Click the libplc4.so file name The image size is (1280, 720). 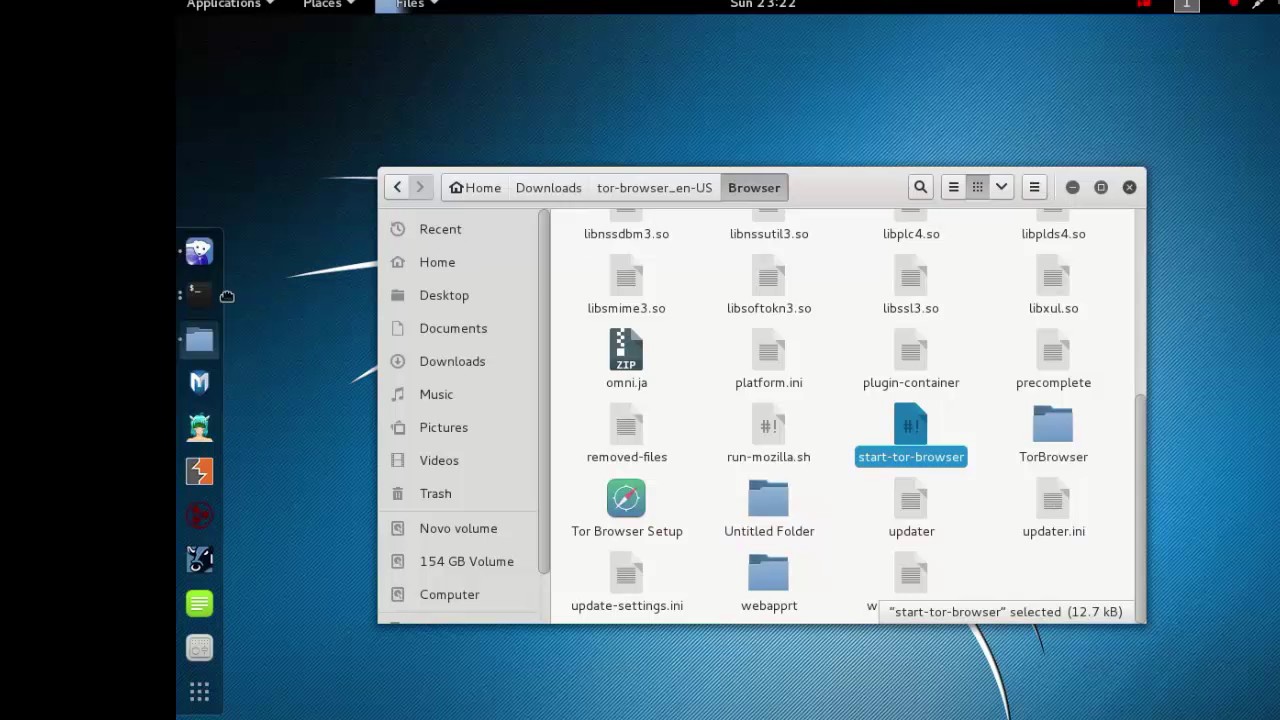[x=911, y=234]
